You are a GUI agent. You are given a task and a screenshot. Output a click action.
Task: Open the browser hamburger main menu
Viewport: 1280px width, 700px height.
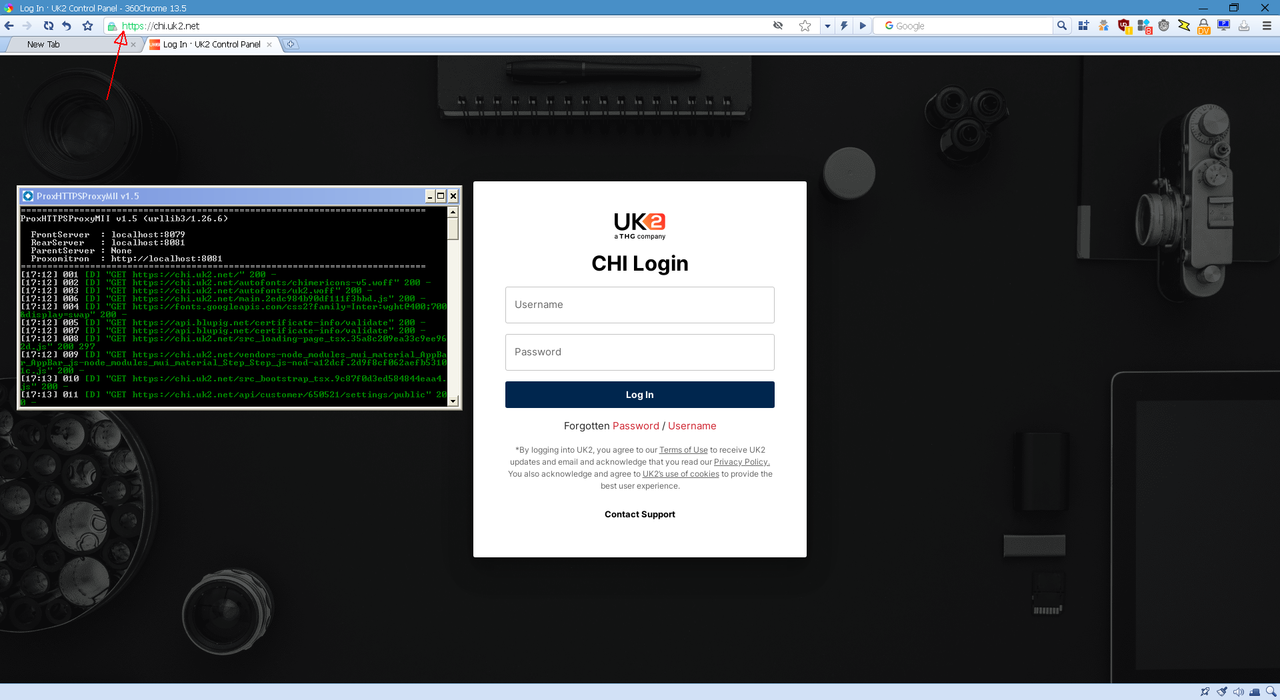pyautogui.click(x=1266, y=26)
